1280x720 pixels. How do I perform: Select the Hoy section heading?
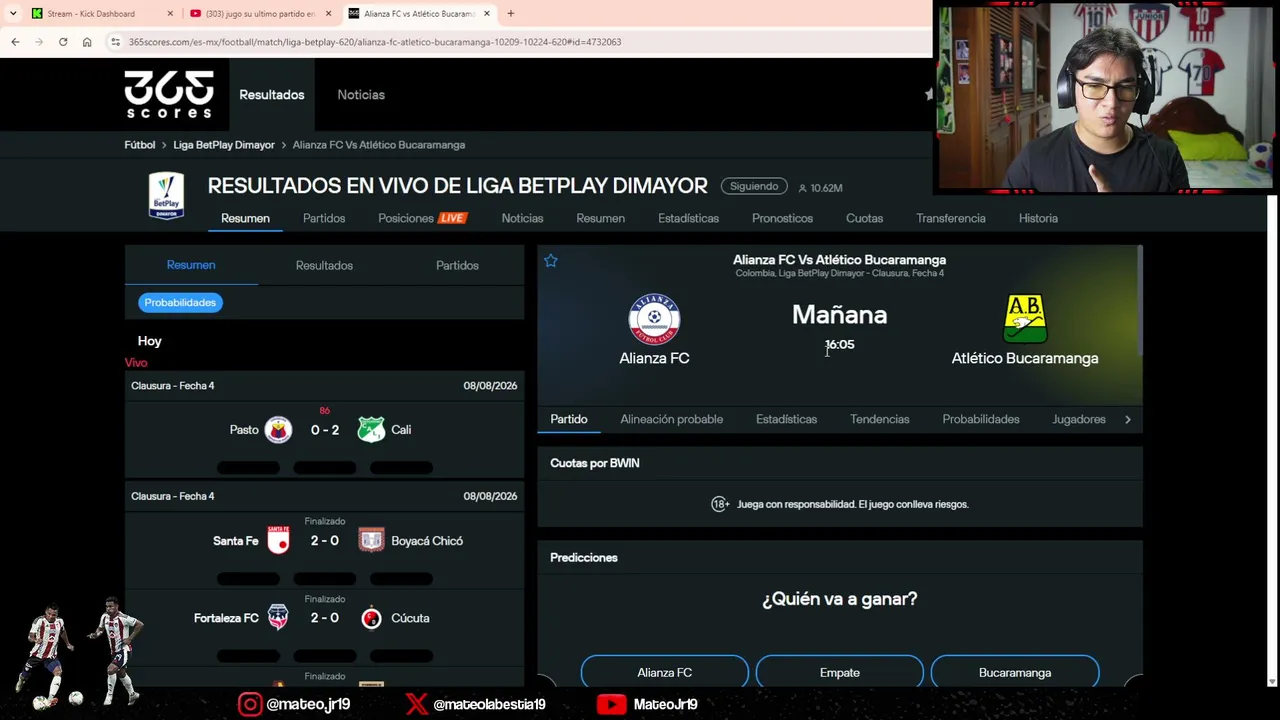[149, 341]
